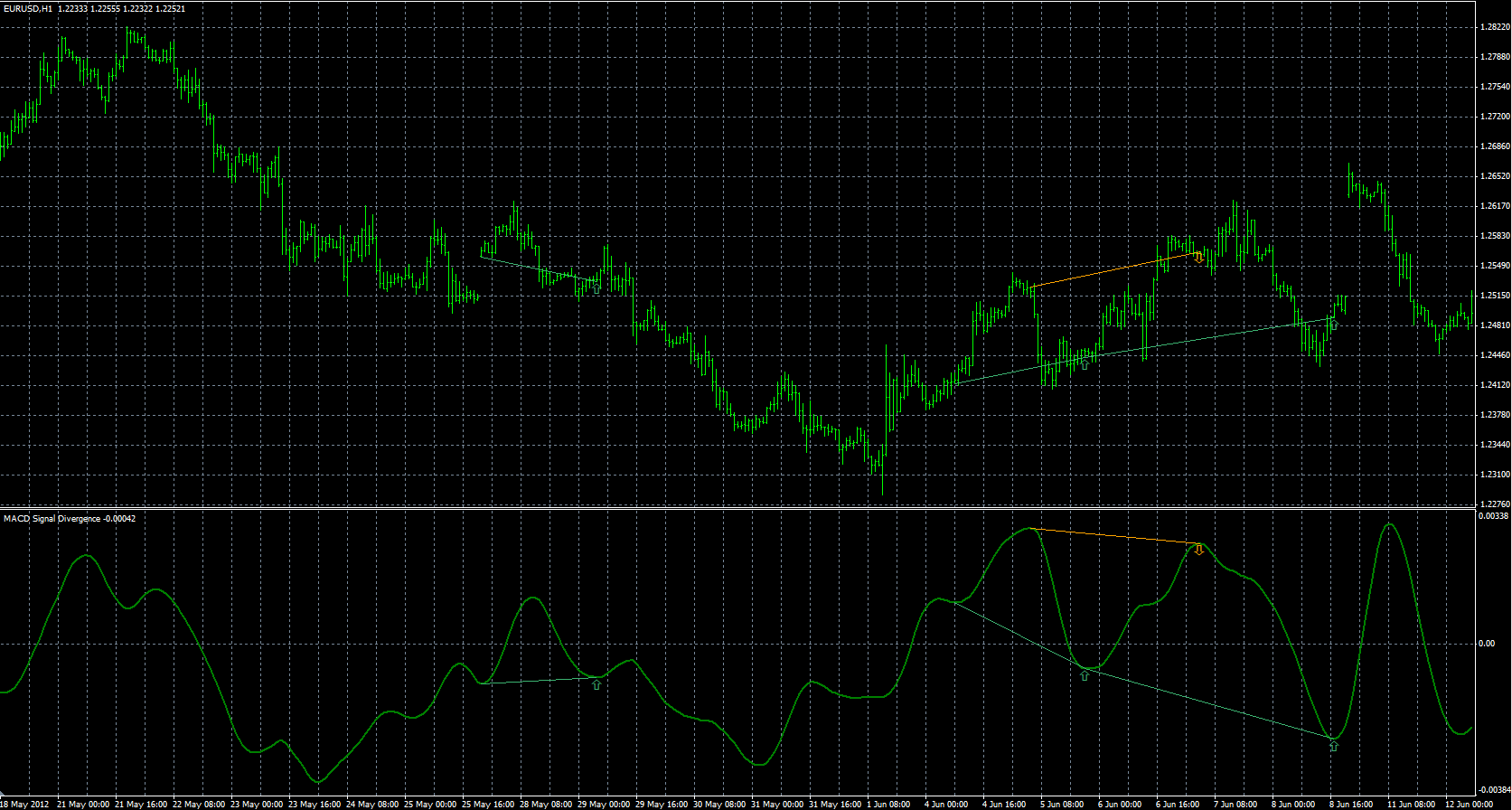The height and width of the screenshot is (810, 1512).
Task: Click the 1.25490 price level
Action: (x=1495, y=266)
